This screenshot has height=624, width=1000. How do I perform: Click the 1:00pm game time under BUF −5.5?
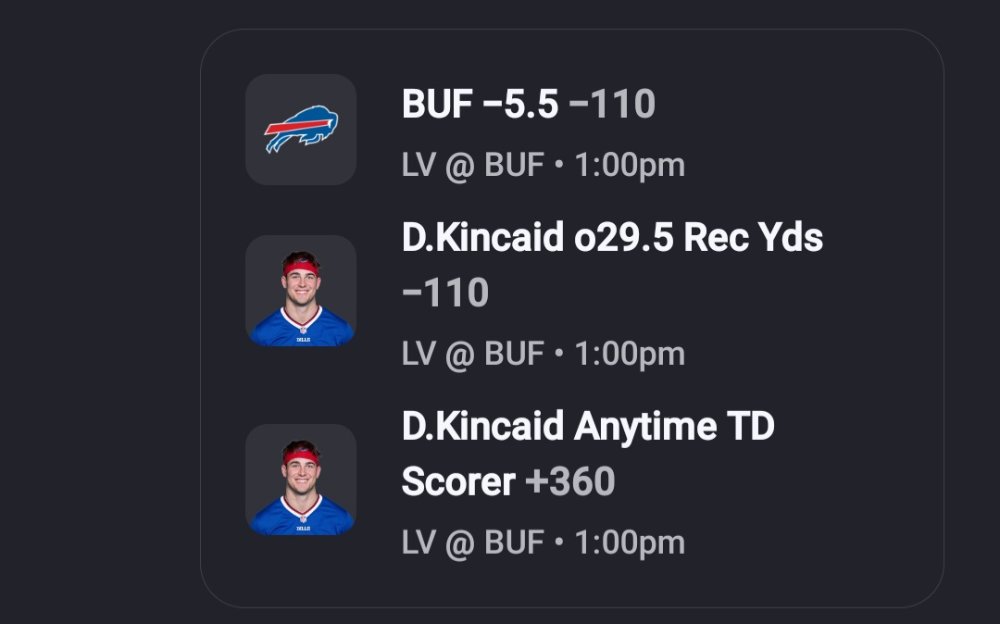click(629, 165)
